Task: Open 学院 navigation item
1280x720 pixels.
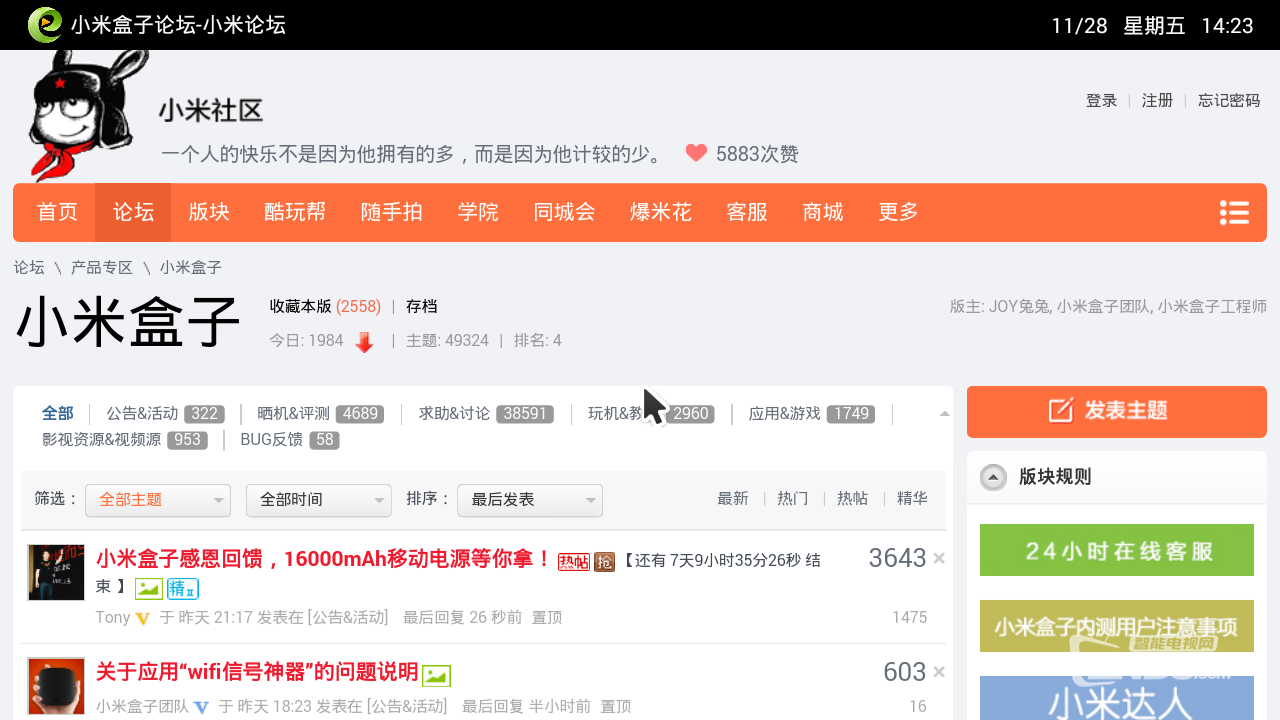Action: coord(478,212)
